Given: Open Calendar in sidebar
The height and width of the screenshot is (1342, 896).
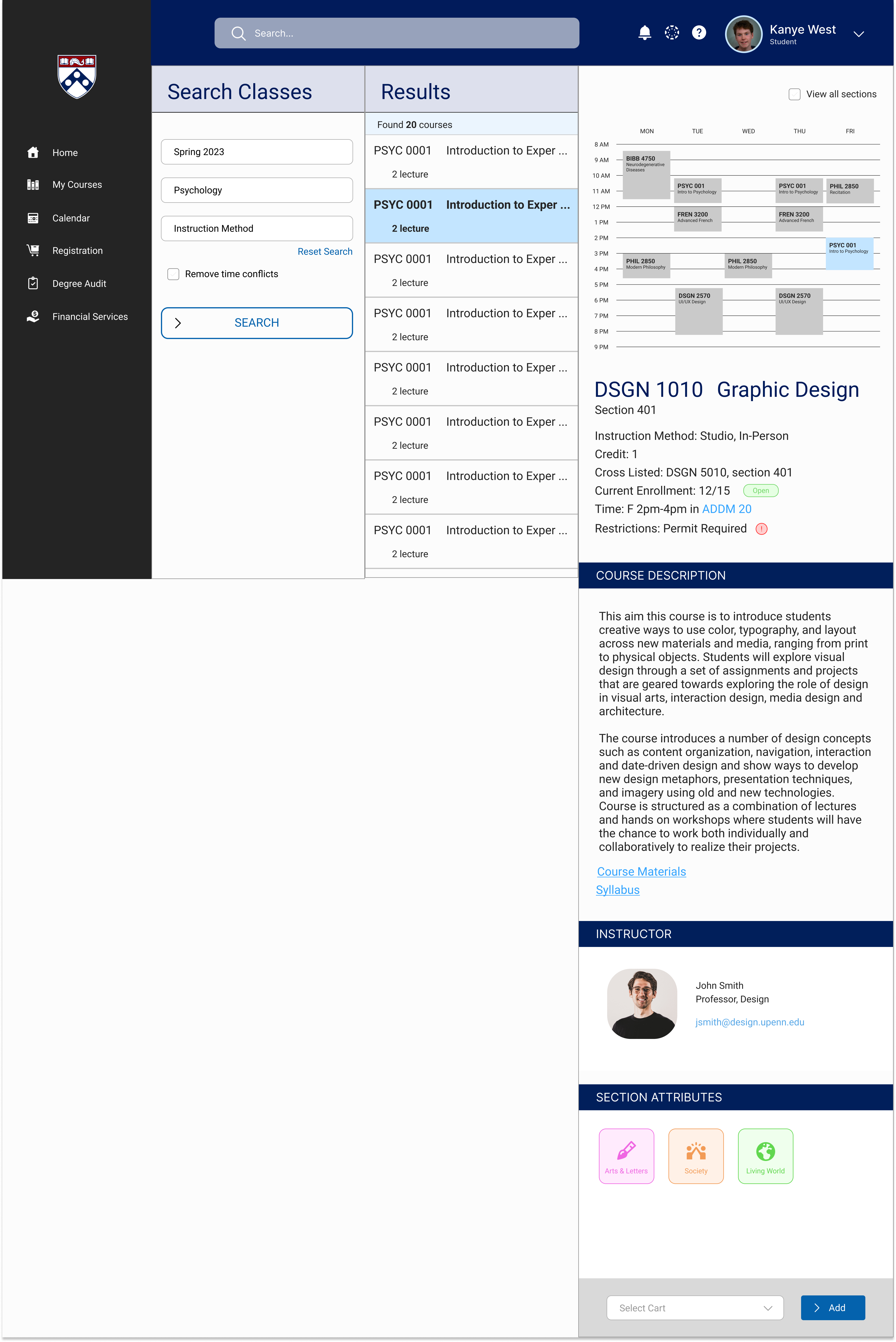Looking at the screenshot, I should click(71, 218).
